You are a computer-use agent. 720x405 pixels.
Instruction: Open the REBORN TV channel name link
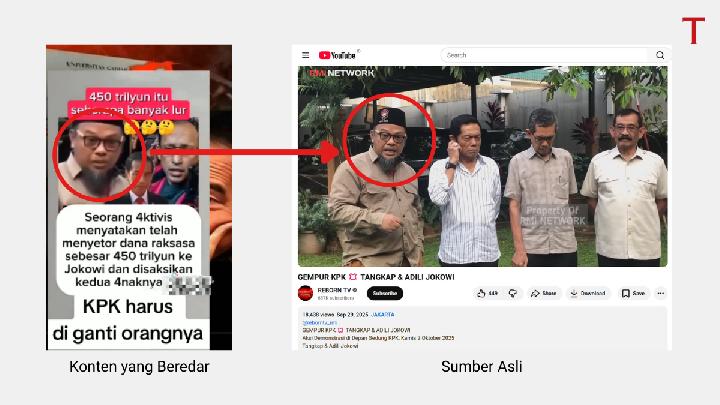coord(337,290)
